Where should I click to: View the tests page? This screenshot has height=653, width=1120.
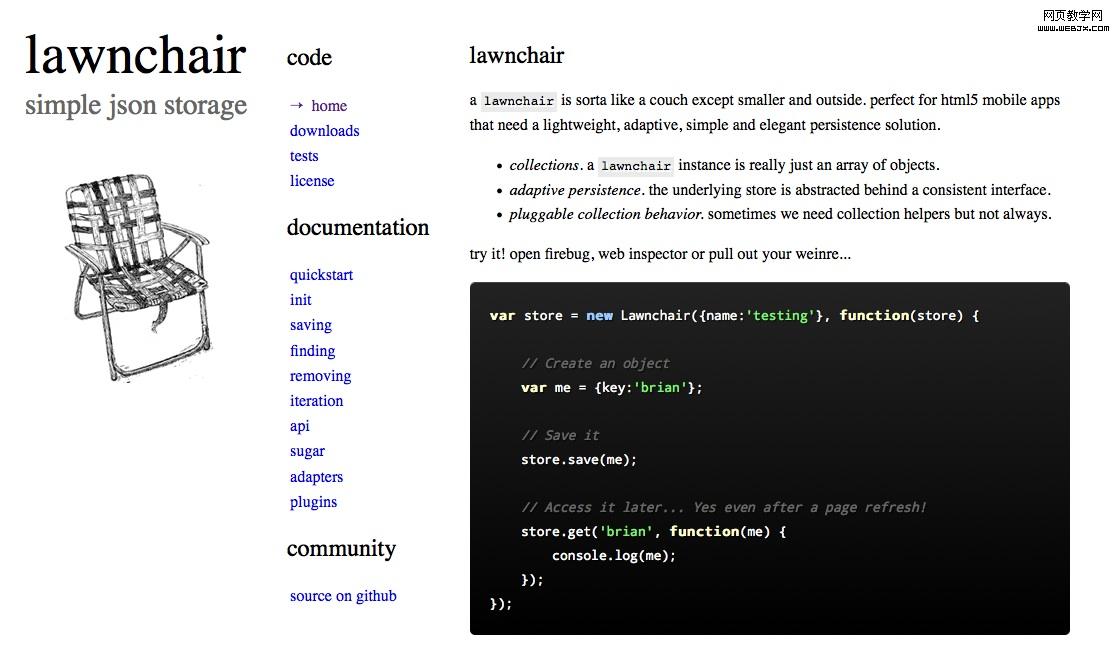coord(304,156)
